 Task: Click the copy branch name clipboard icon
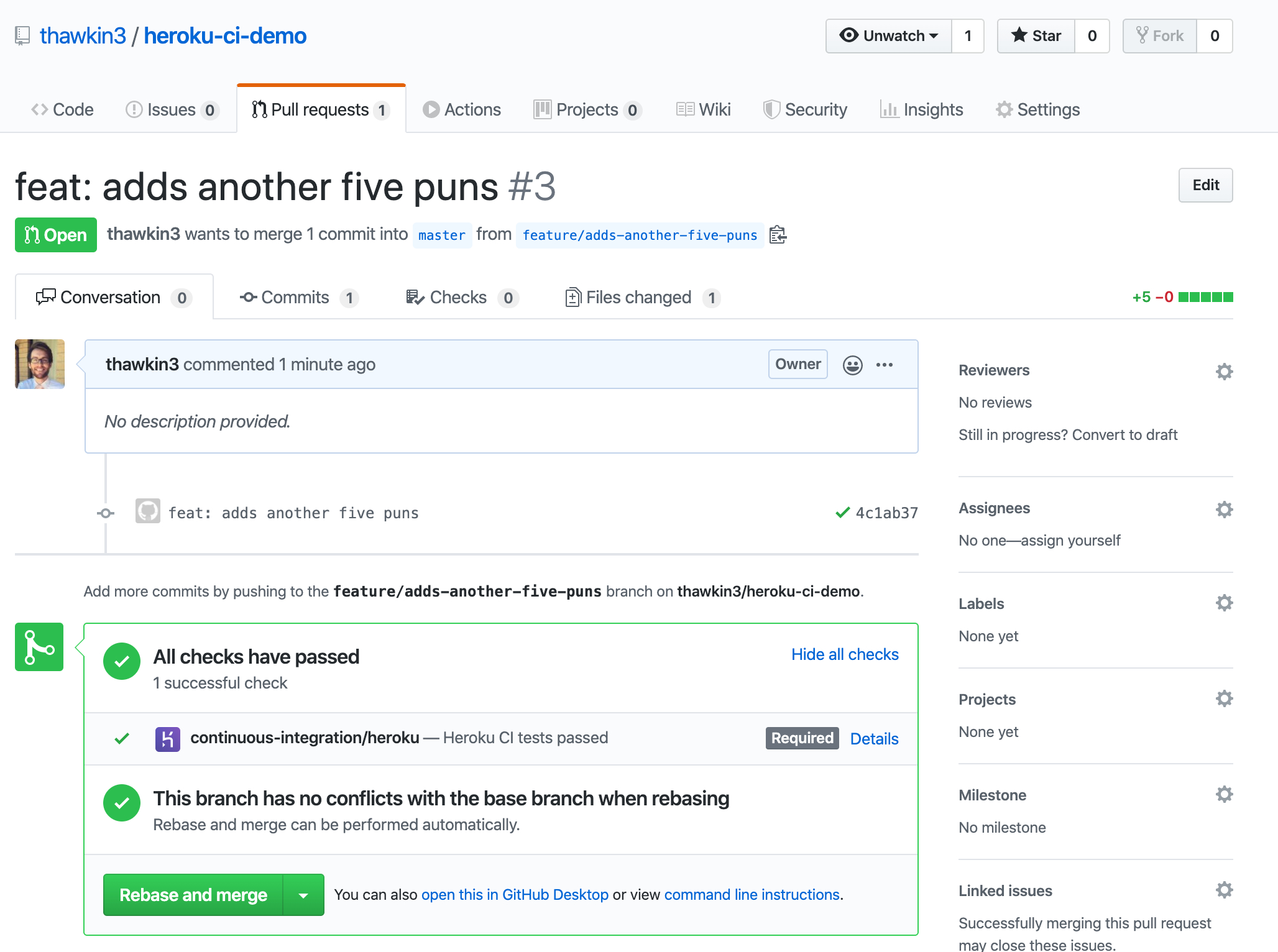[778, 235]
